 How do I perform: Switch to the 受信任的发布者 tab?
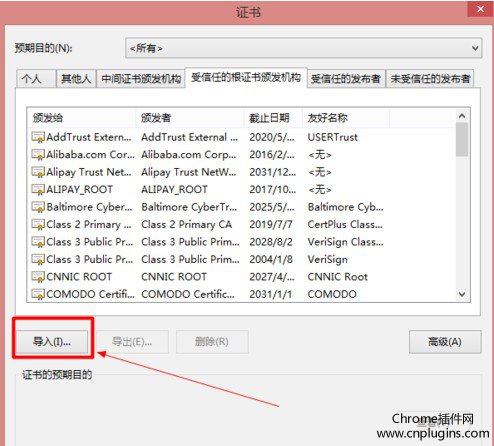346,79
